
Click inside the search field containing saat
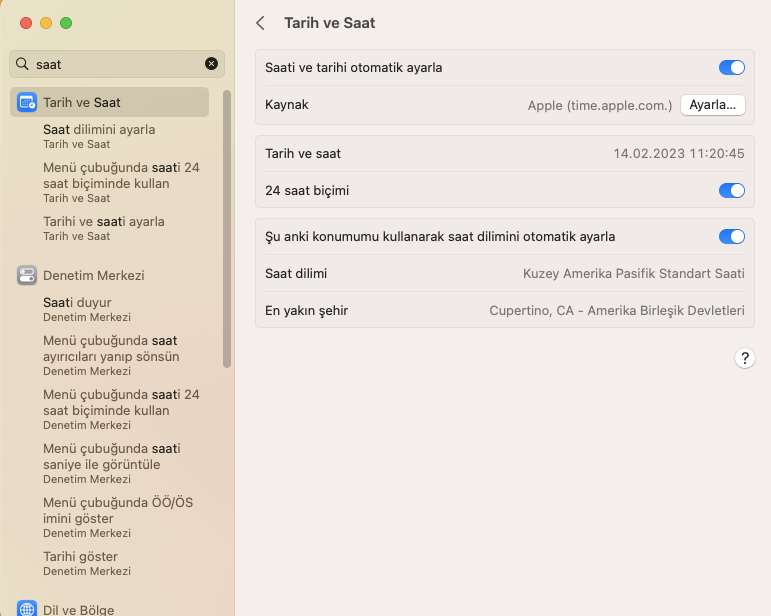[x=115, y=64]
